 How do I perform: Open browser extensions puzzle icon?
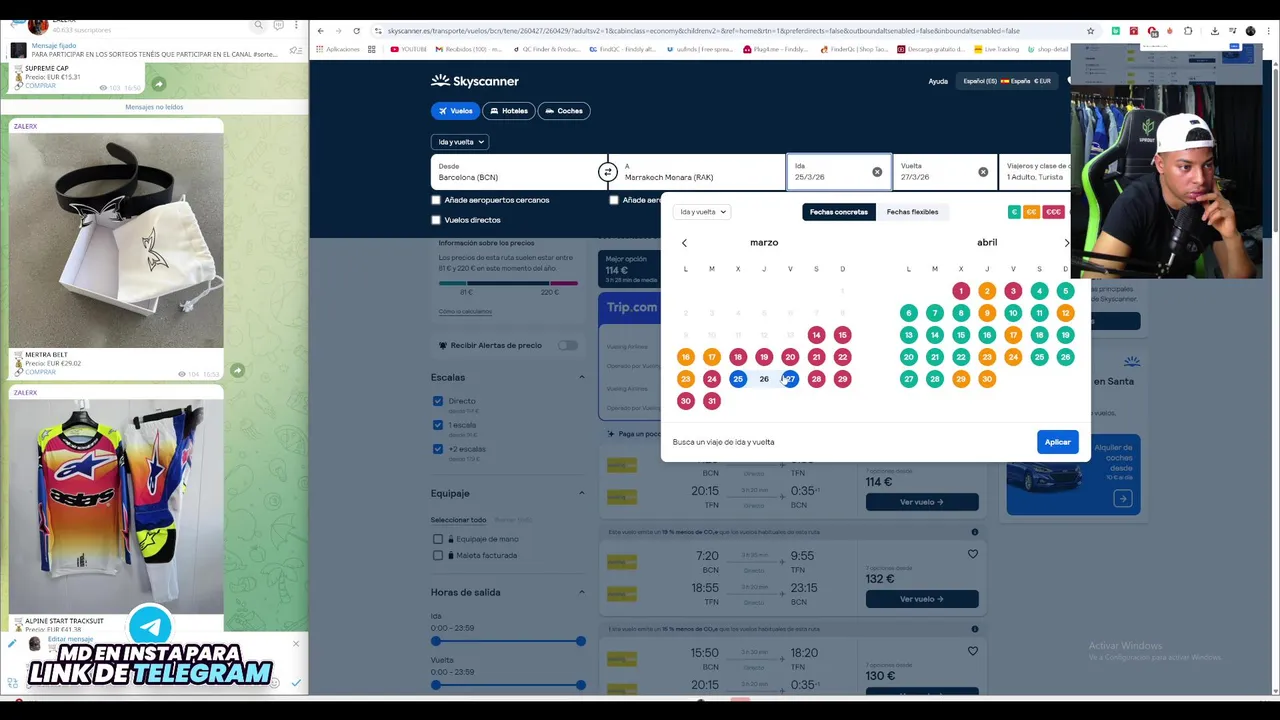coord(1188,31)
